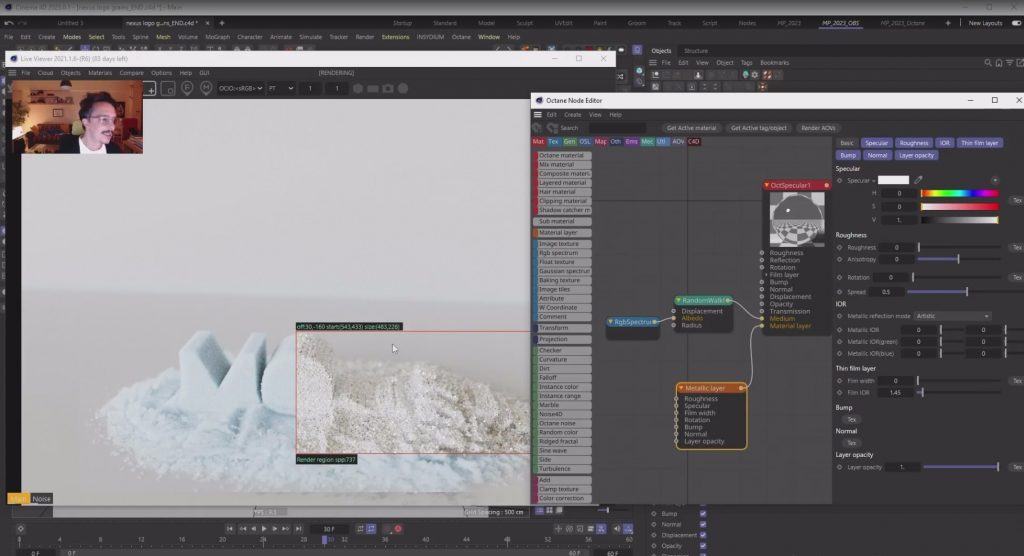Add an Octane material node from the list

click(x=564, y=155)
